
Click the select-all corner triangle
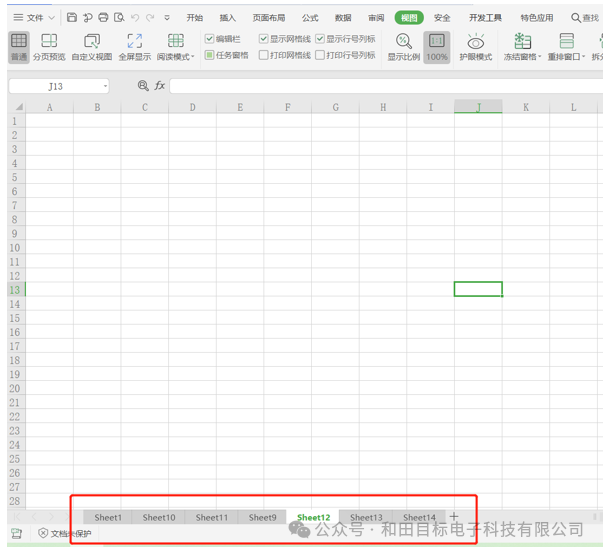click(18, 107)
